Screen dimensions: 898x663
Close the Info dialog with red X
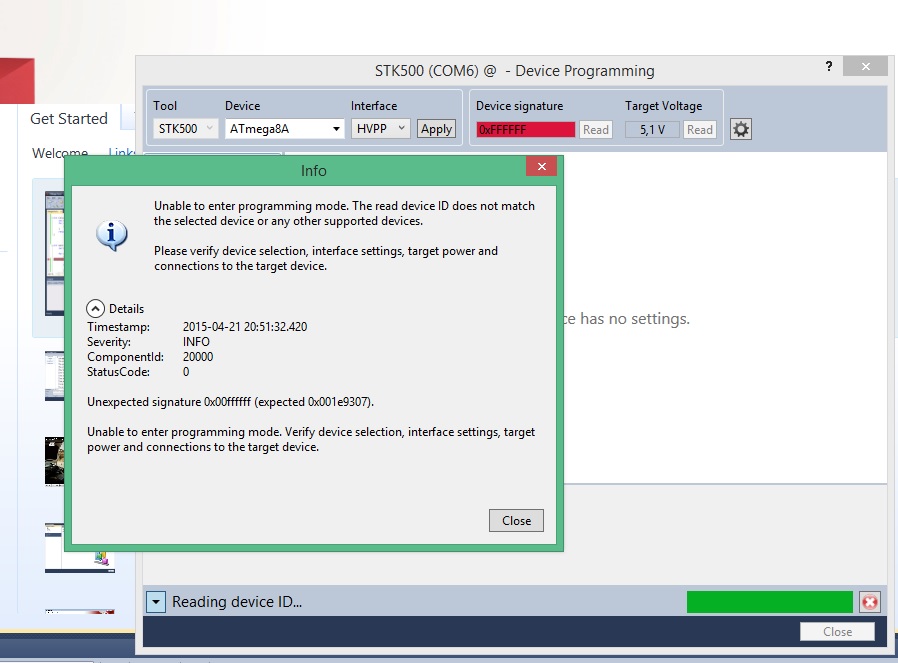coord(541,167)
